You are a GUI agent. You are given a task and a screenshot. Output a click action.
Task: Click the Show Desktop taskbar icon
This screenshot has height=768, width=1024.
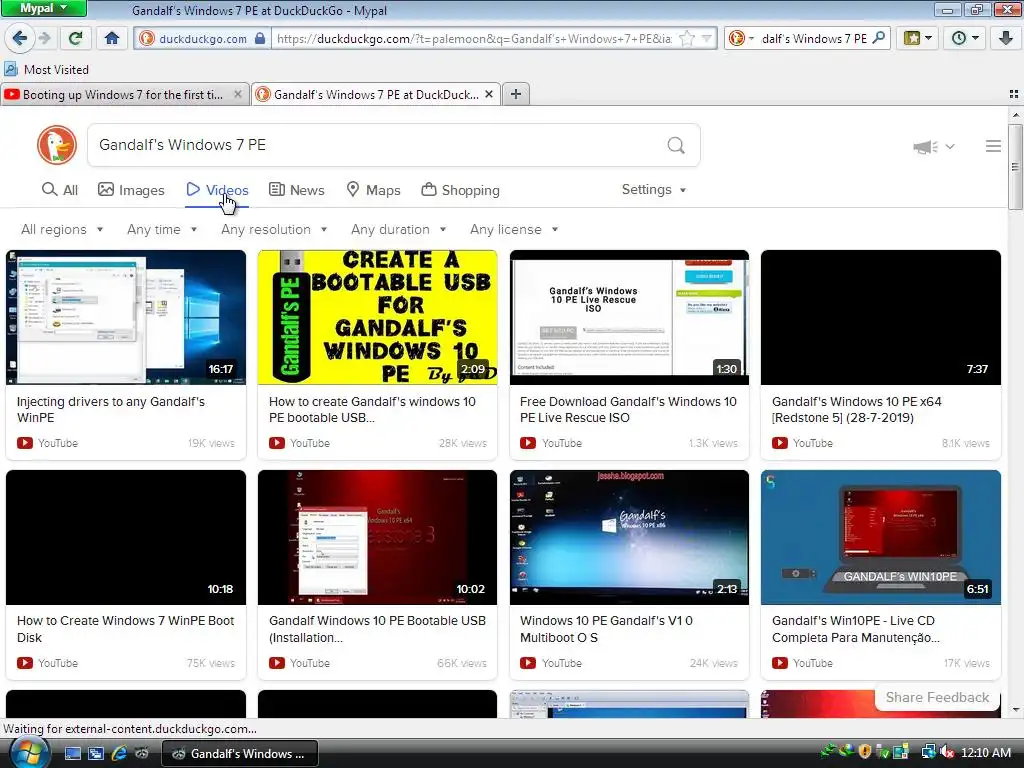pos(72,754)
